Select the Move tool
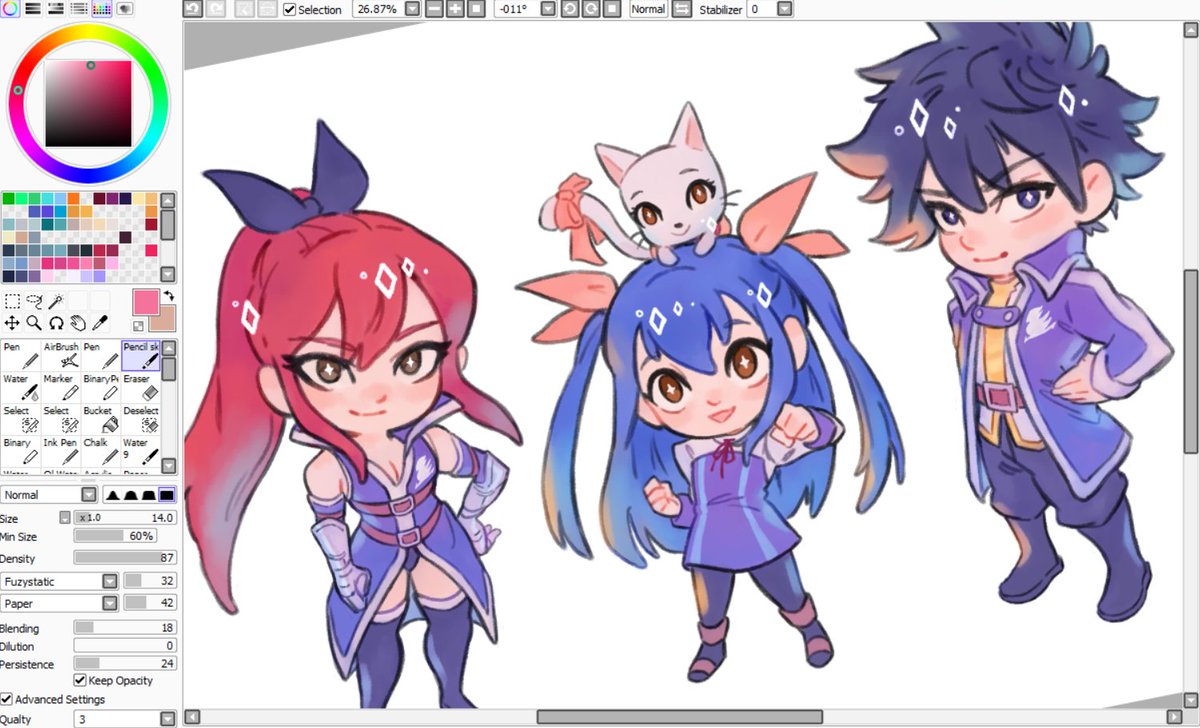 coord(12,322)
